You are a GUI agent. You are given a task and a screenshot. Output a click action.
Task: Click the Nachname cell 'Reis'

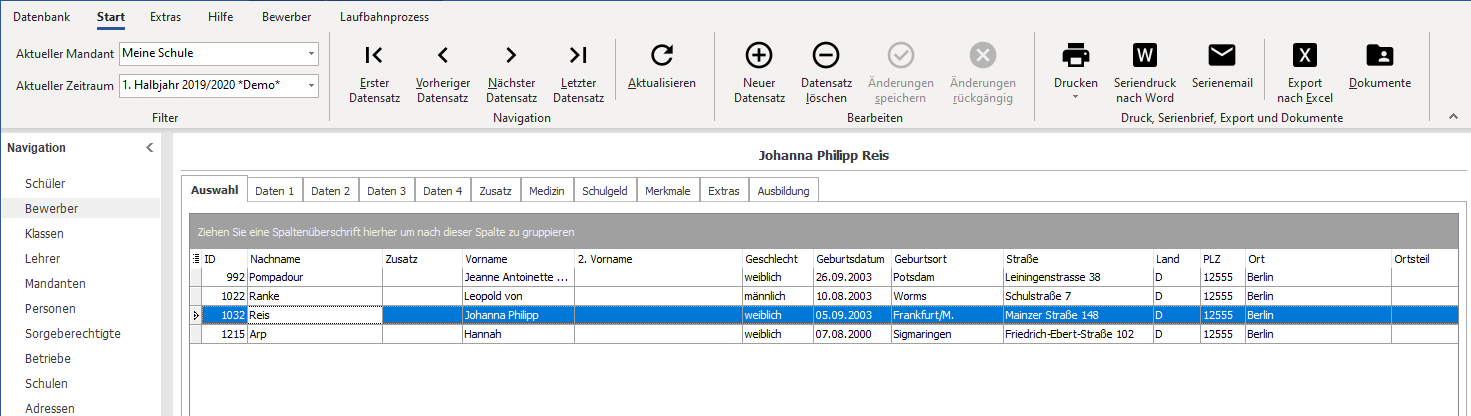[314, 315]
